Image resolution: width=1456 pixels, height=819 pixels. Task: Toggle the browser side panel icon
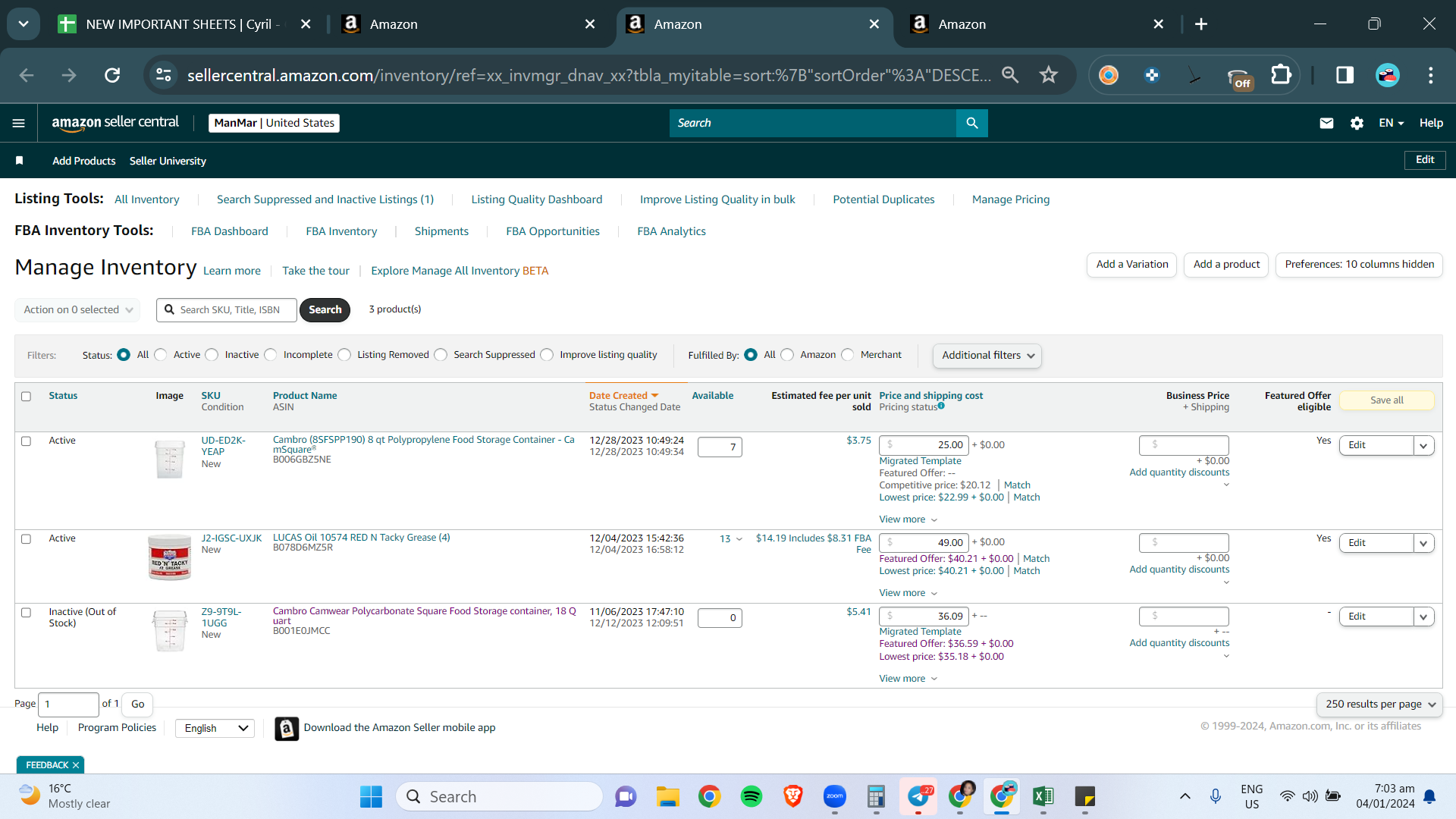point(1345,75)
